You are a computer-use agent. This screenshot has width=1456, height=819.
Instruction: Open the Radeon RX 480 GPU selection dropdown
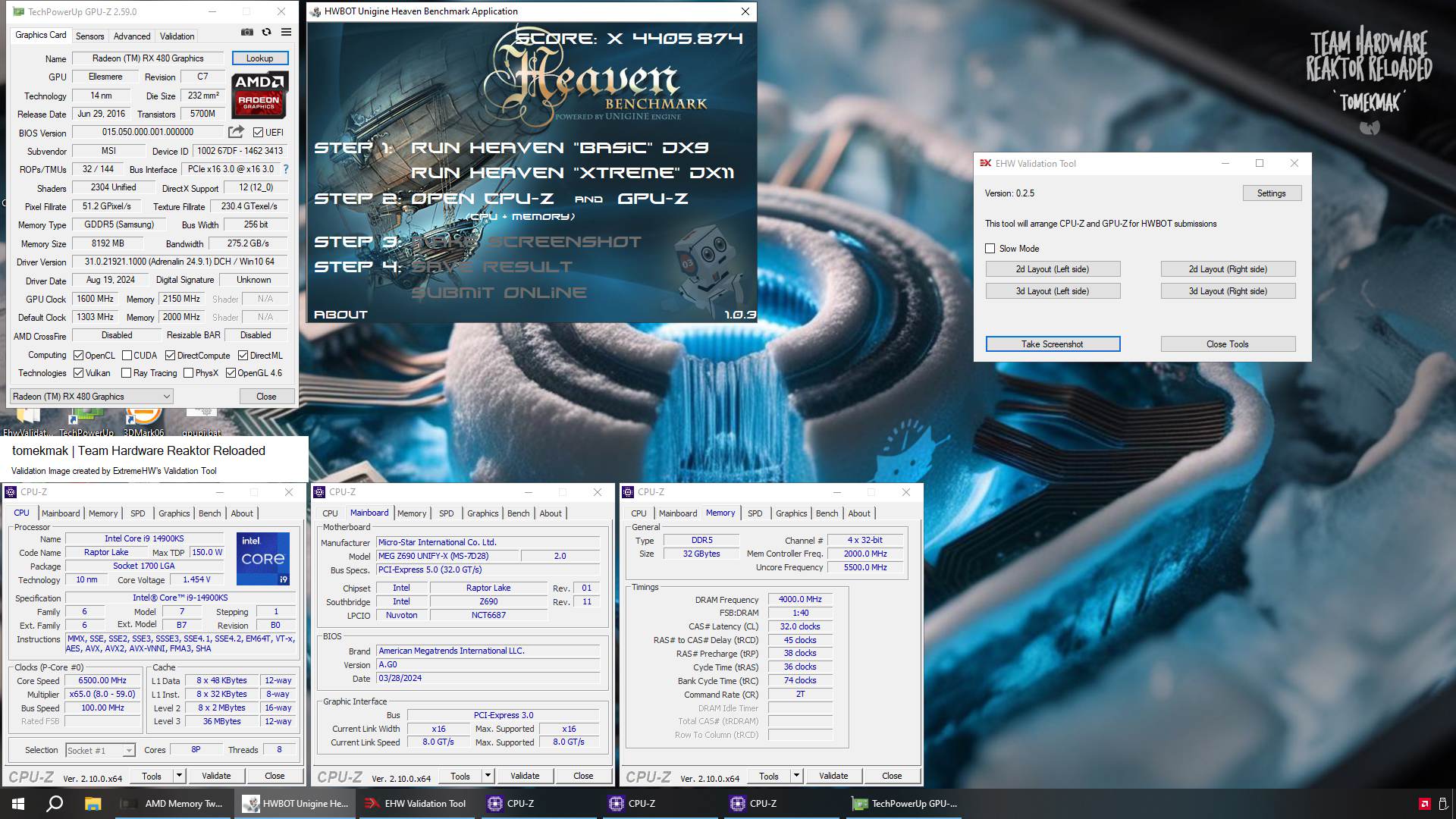(92, 397)
